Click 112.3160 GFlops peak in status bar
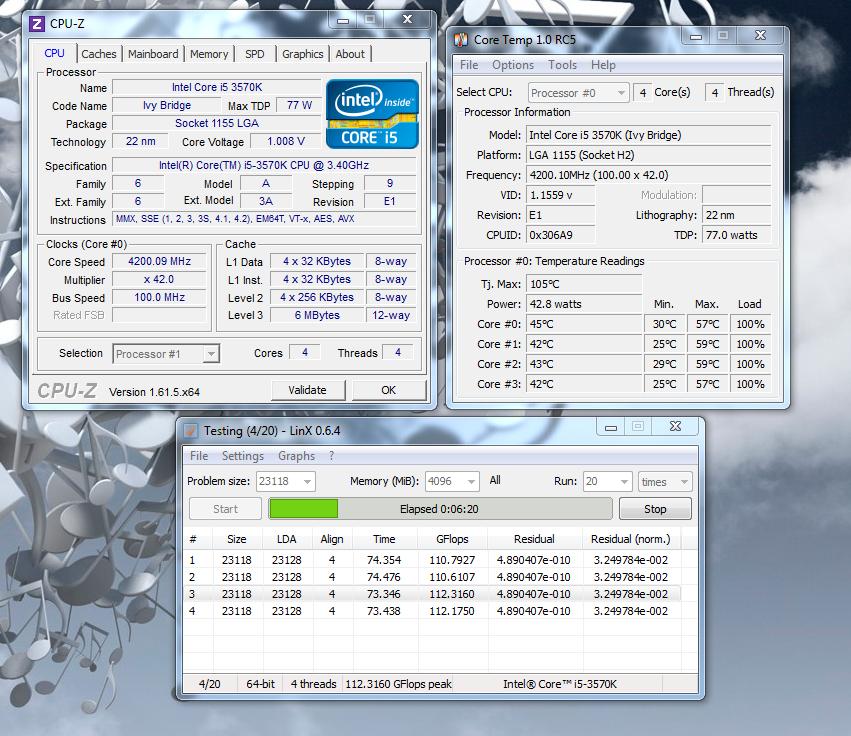 [x=398, y=684]
